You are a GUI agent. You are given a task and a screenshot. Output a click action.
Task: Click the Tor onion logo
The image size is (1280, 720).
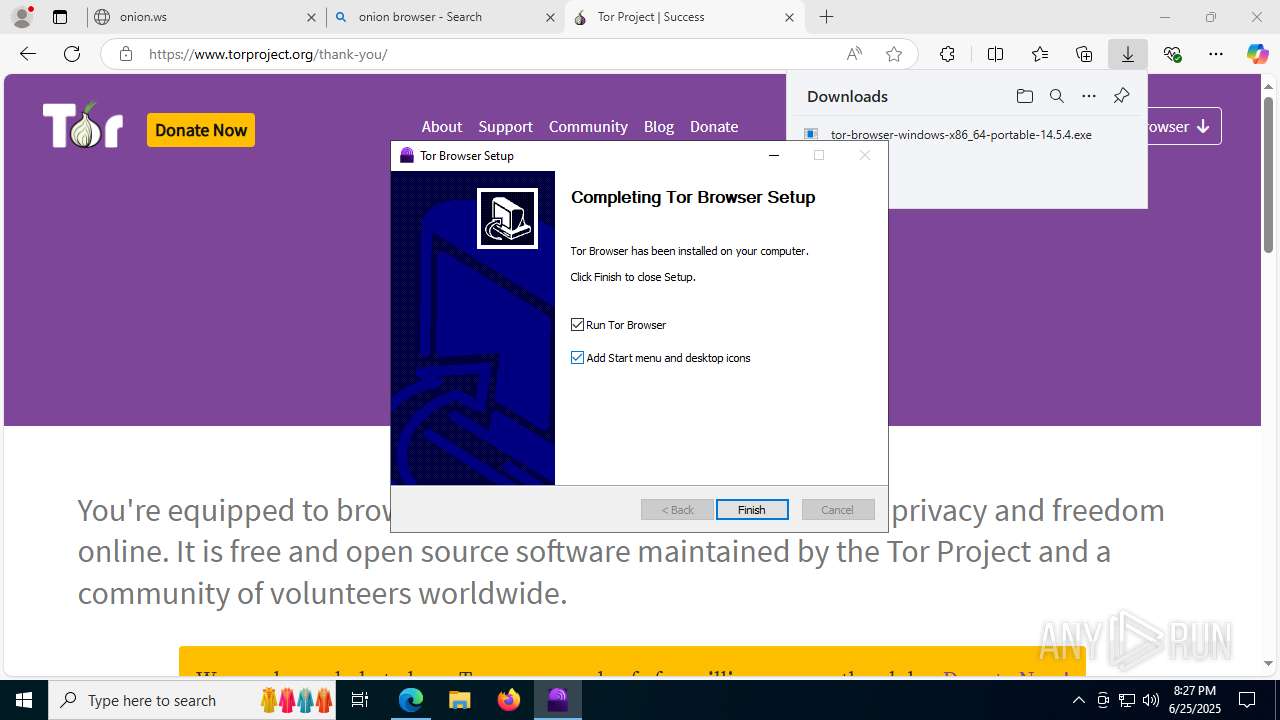click(83, 126)
